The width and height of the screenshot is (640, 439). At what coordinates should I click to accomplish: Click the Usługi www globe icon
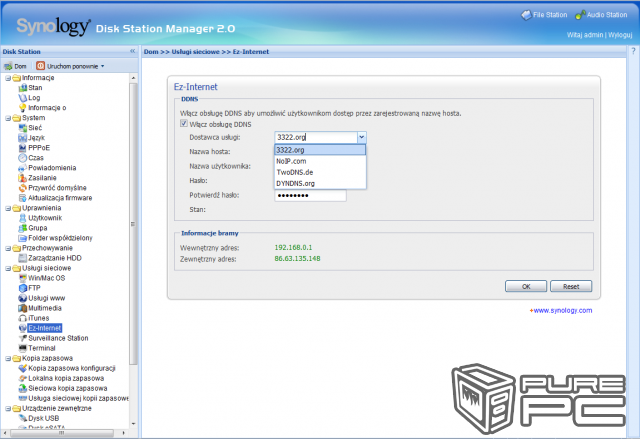23,298
